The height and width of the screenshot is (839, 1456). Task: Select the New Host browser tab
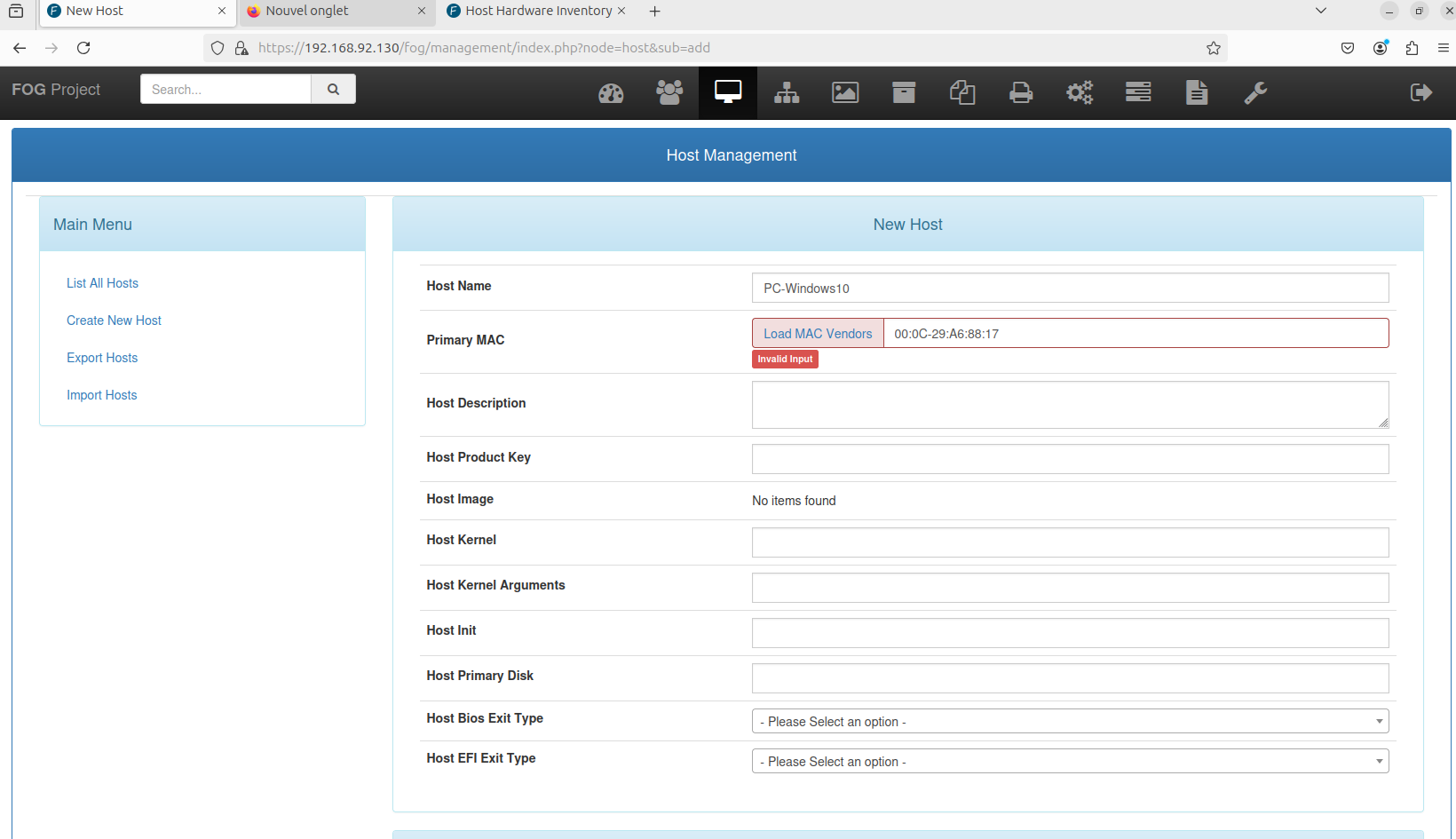coord(138,11)
